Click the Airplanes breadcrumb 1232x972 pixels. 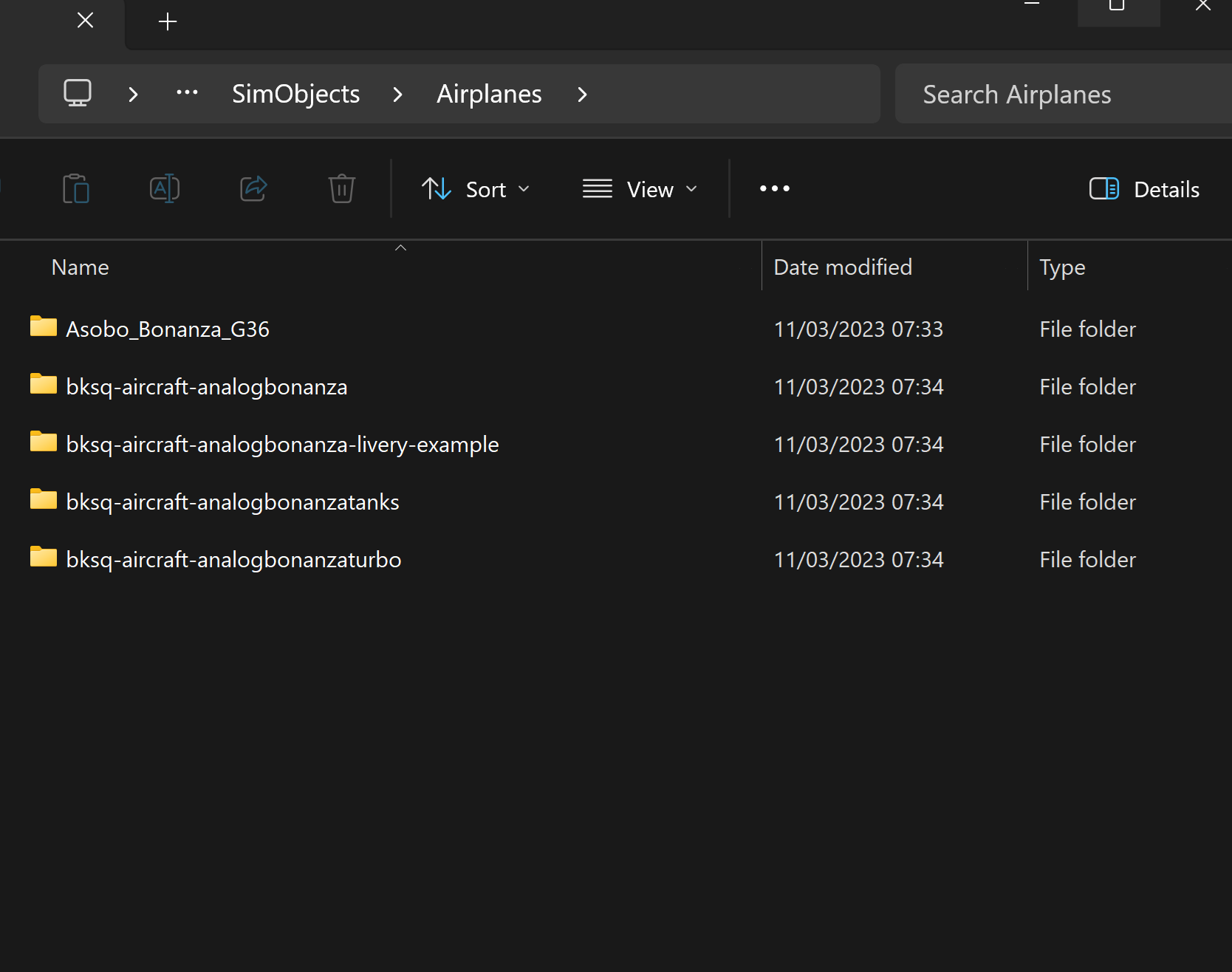(x=489, y=94)
